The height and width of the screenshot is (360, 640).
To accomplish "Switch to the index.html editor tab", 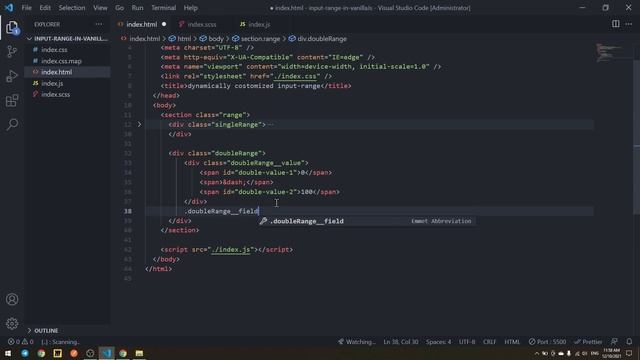I will point(141,24).
